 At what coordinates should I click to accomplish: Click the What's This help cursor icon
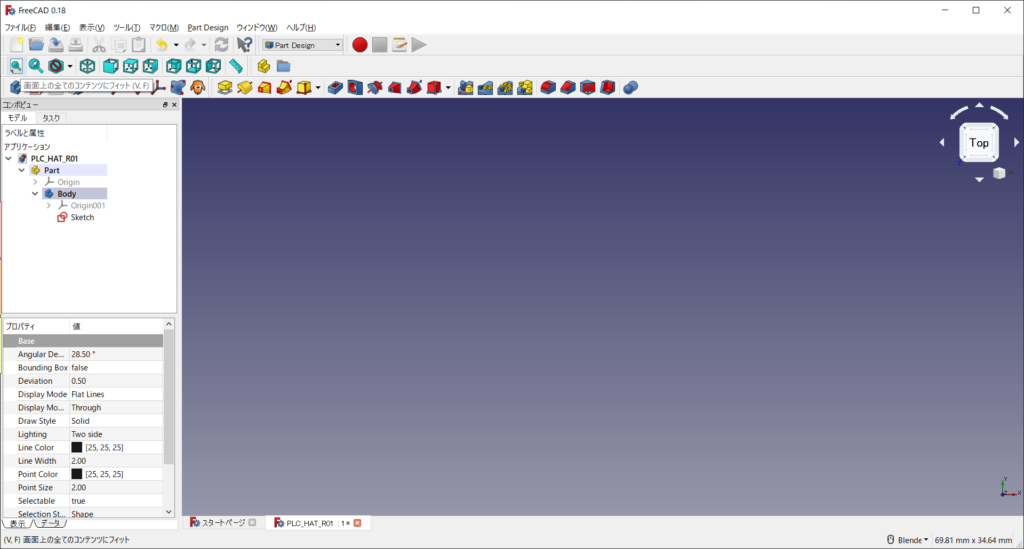click(244, 44)
